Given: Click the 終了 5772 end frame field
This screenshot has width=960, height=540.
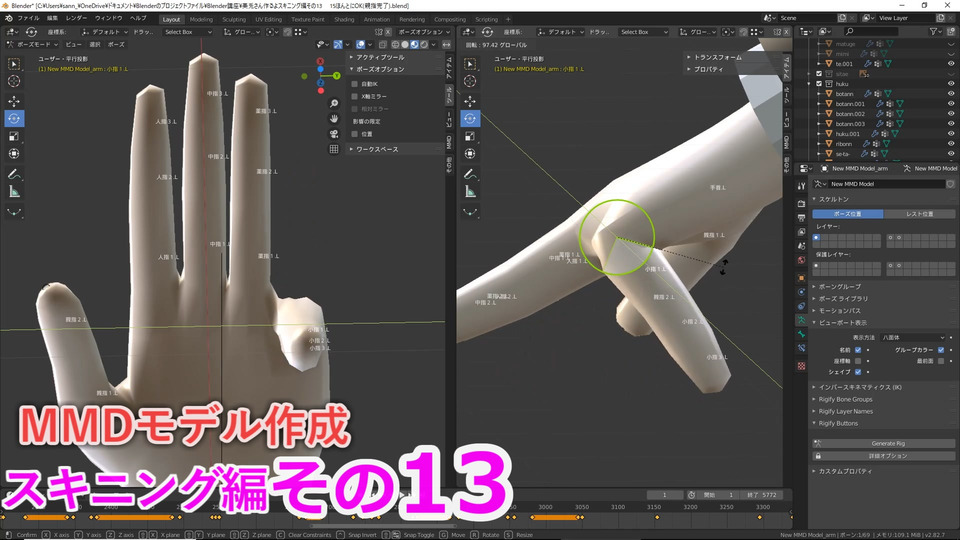Looking at the screenshot, I should point(761,495).
